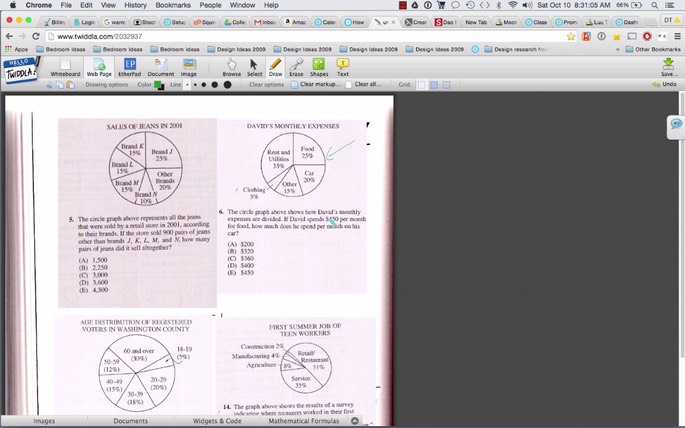Open the Chrome hamburger menu

[677, 37]
